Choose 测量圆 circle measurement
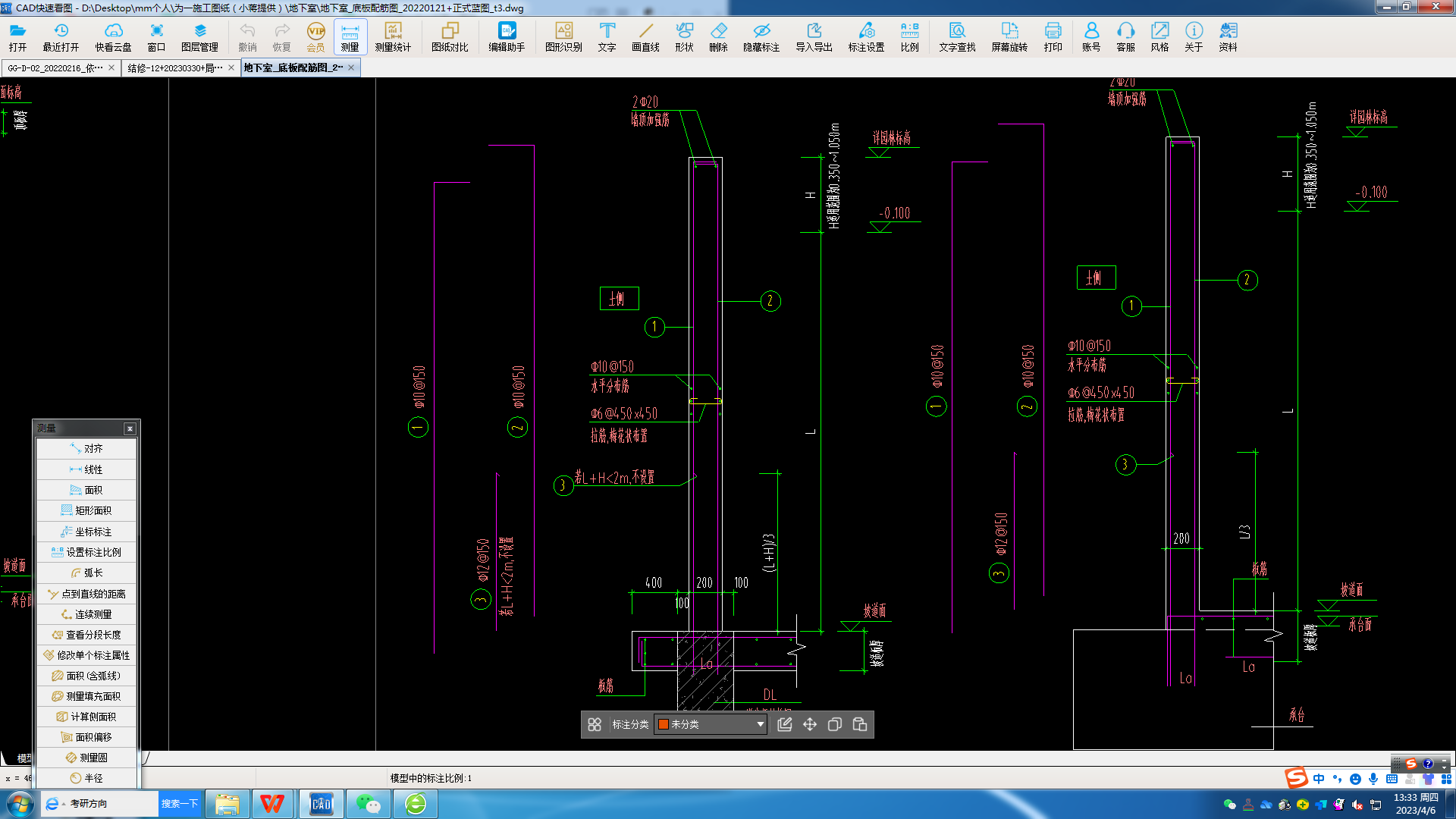This screenshot has width=1456, height=819. (x=86, y=758)
